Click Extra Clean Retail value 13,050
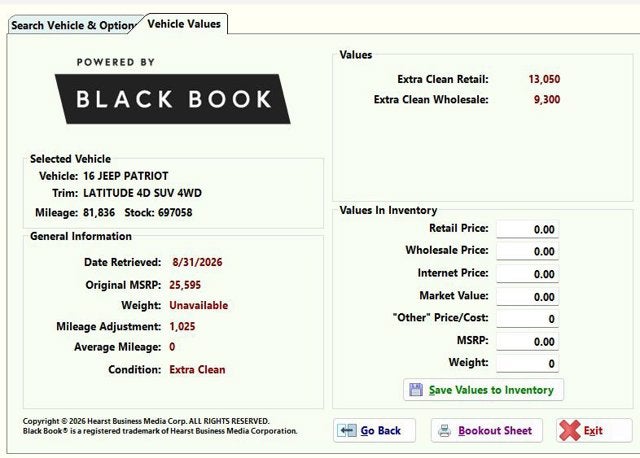This screenshot has width=640, height=458. pyautogui.click(x=544, y=79)
